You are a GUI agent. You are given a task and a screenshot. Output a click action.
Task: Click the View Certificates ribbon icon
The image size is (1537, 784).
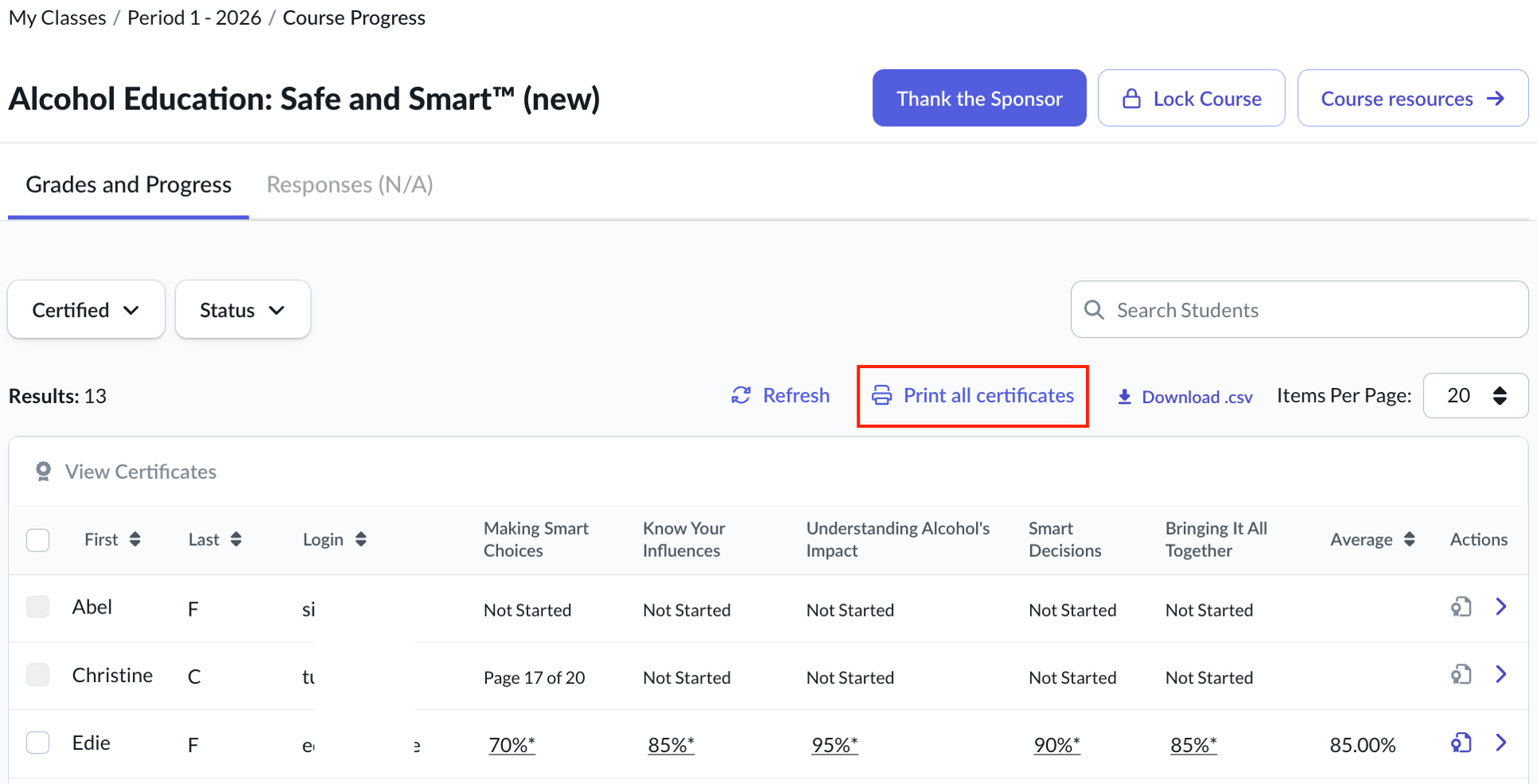43,472
